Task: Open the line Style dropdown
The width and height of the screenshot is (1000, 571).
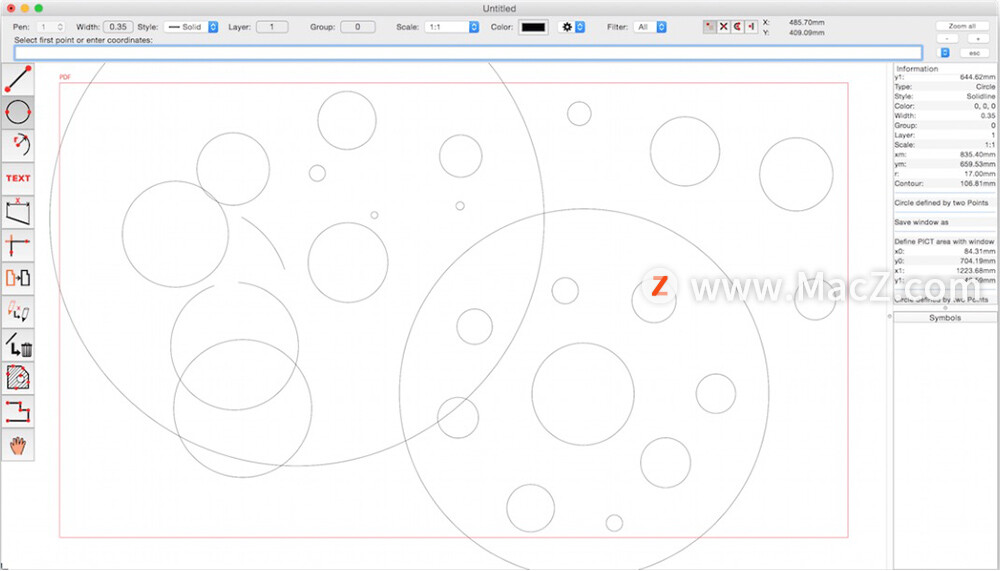Action: click(x=191, y=27)
